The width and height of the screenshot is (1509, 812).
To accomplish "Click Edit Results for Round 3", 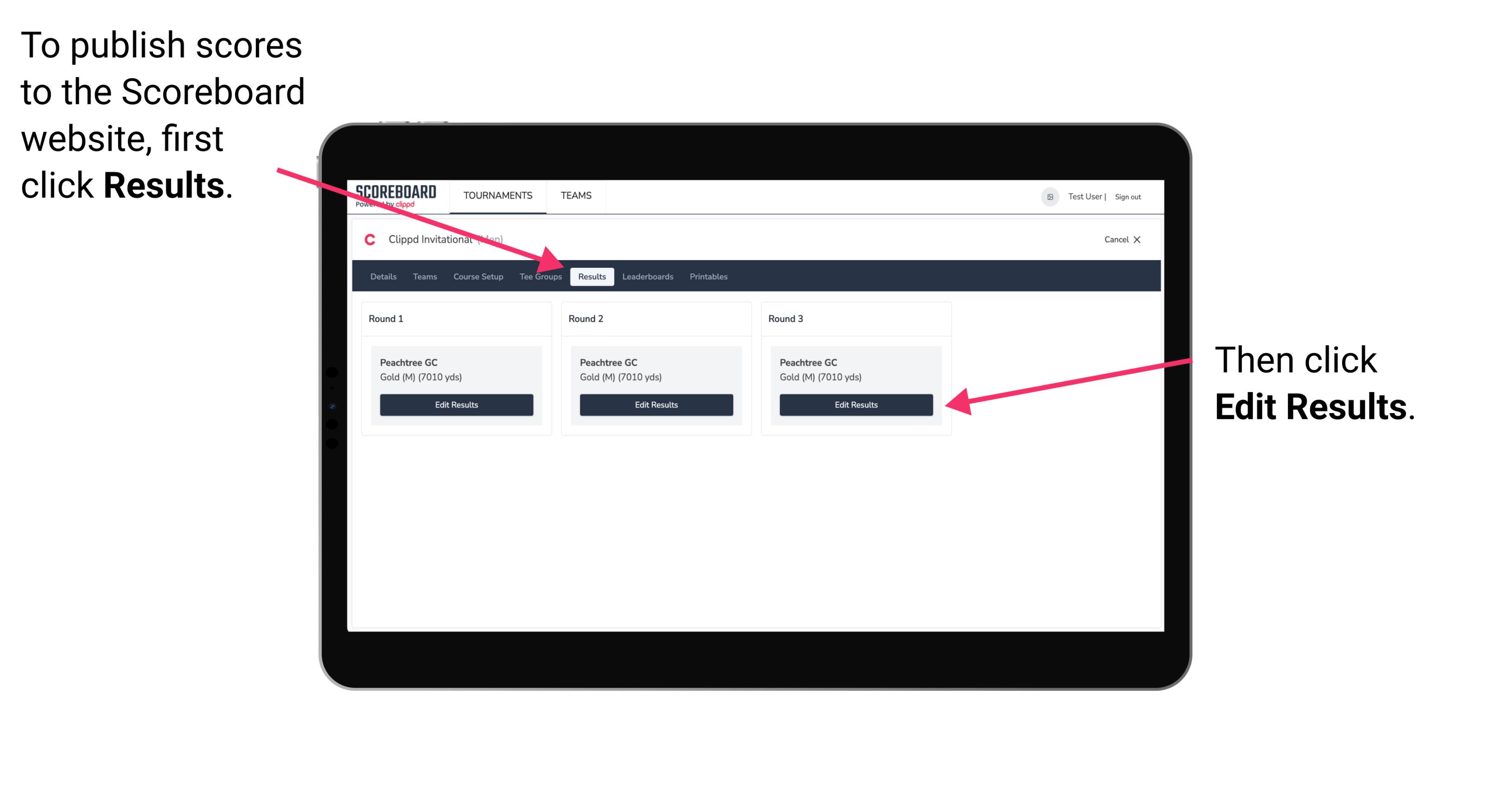I will [855, 404].
